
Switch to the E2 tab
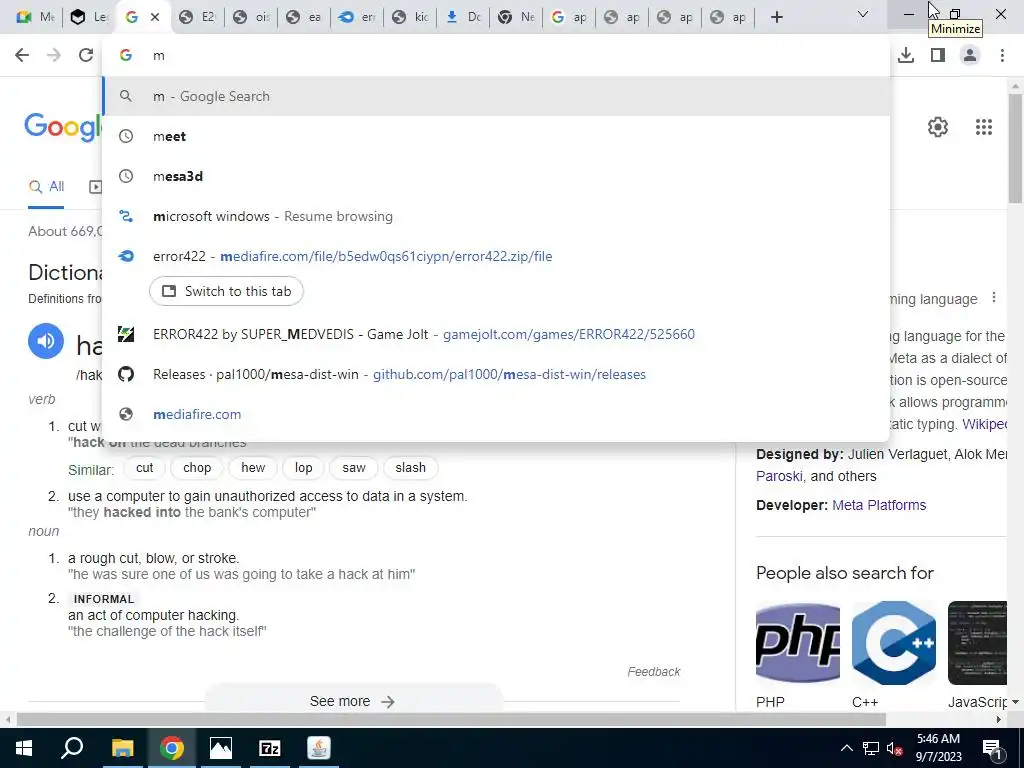(197, 17)
